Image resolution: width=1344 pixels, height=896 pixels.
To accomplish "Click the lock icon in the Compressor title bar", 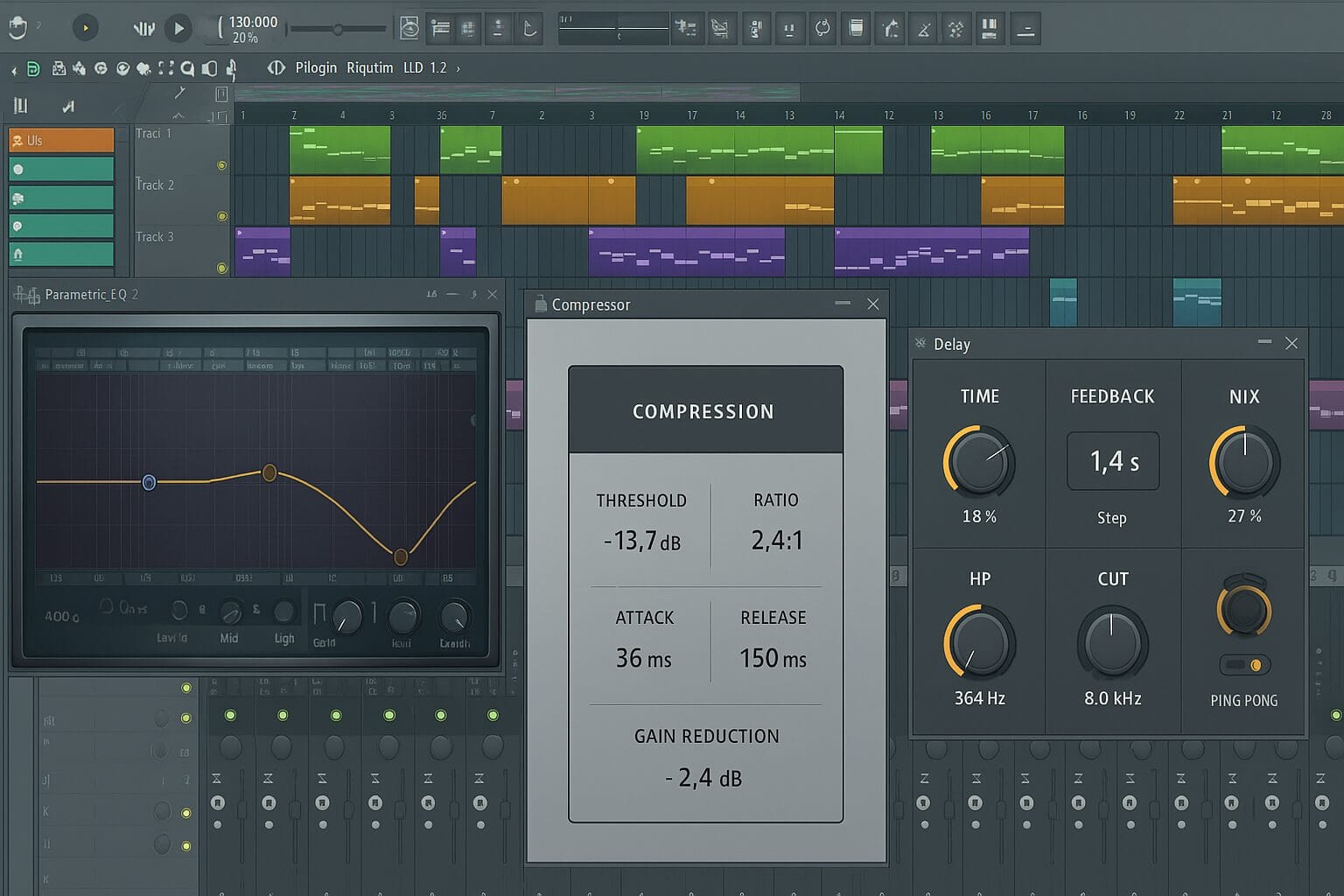I will (541, 304).
